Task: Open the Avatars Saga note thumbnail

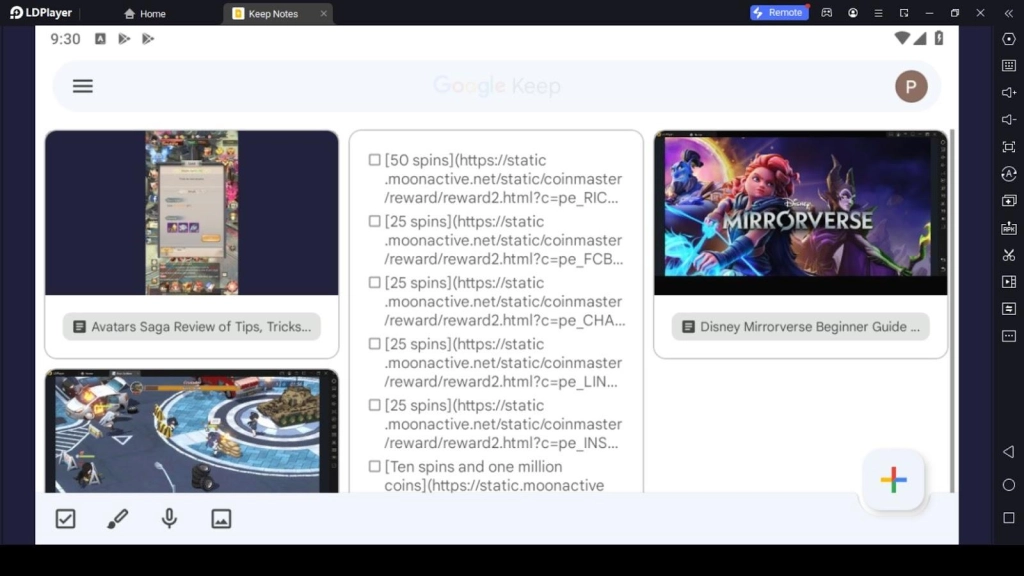Action: click(x=191, y=213)
